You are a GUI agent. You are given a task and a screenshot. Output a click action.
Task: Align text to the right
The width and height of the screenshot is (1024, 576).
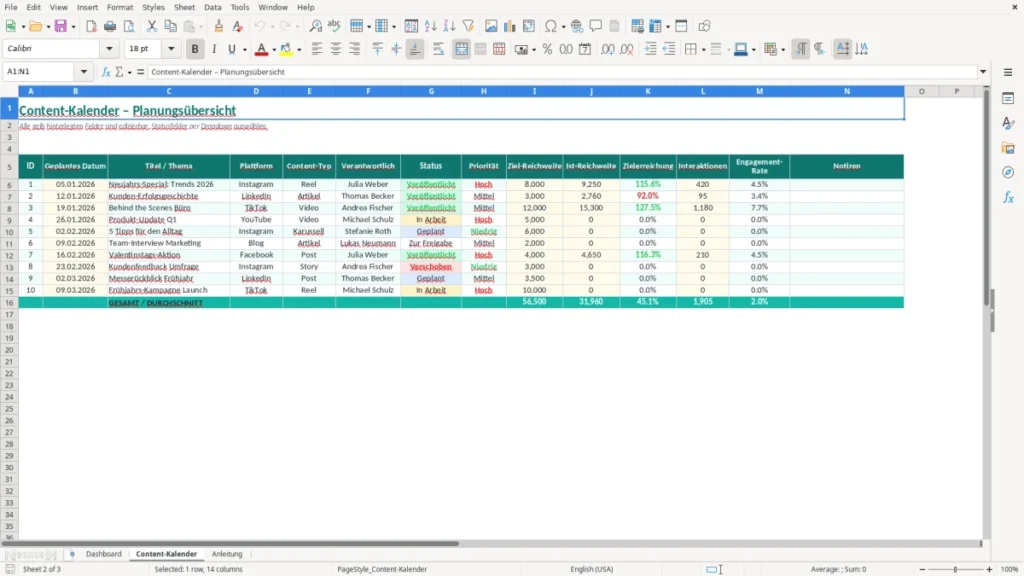355,49
